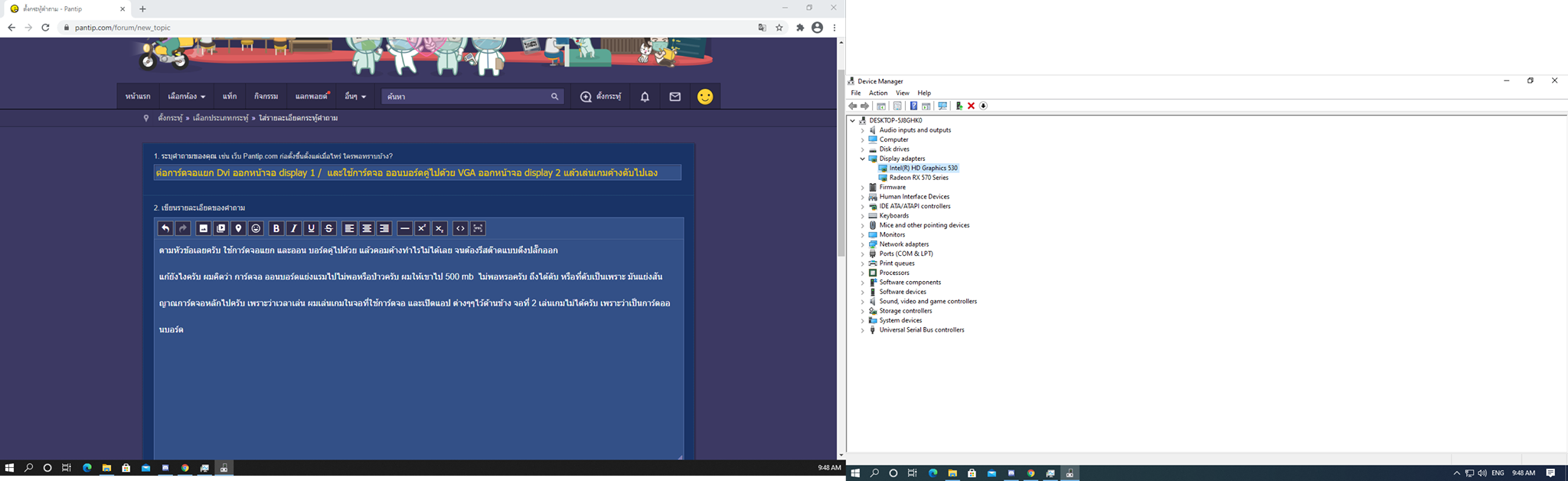Toggle italic formatting in Pantip editor
The image size is (1568, 481).
tap(294, 228)
